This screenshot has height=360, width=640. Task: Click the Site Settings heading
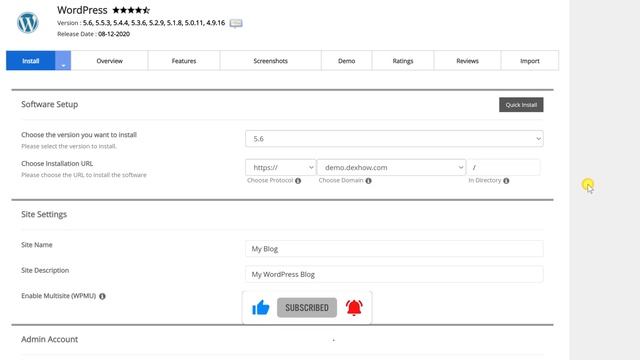click(44, 214)
